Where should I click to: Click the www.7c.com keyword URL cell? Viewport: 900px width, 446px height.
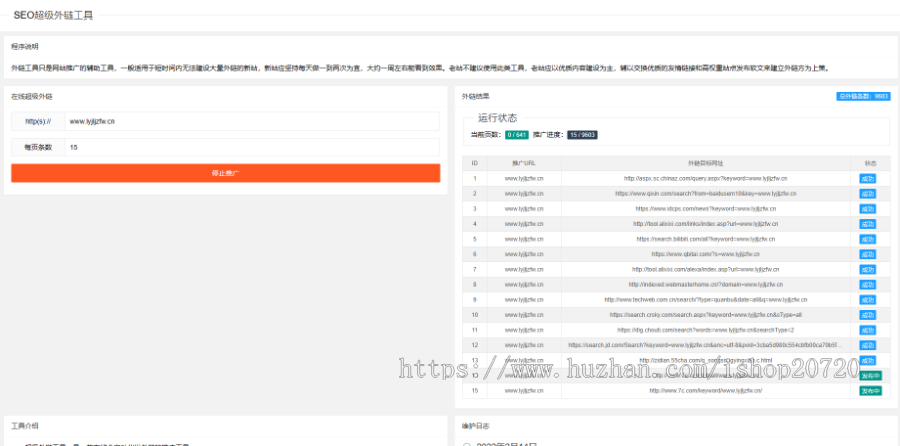click(705, 391)
